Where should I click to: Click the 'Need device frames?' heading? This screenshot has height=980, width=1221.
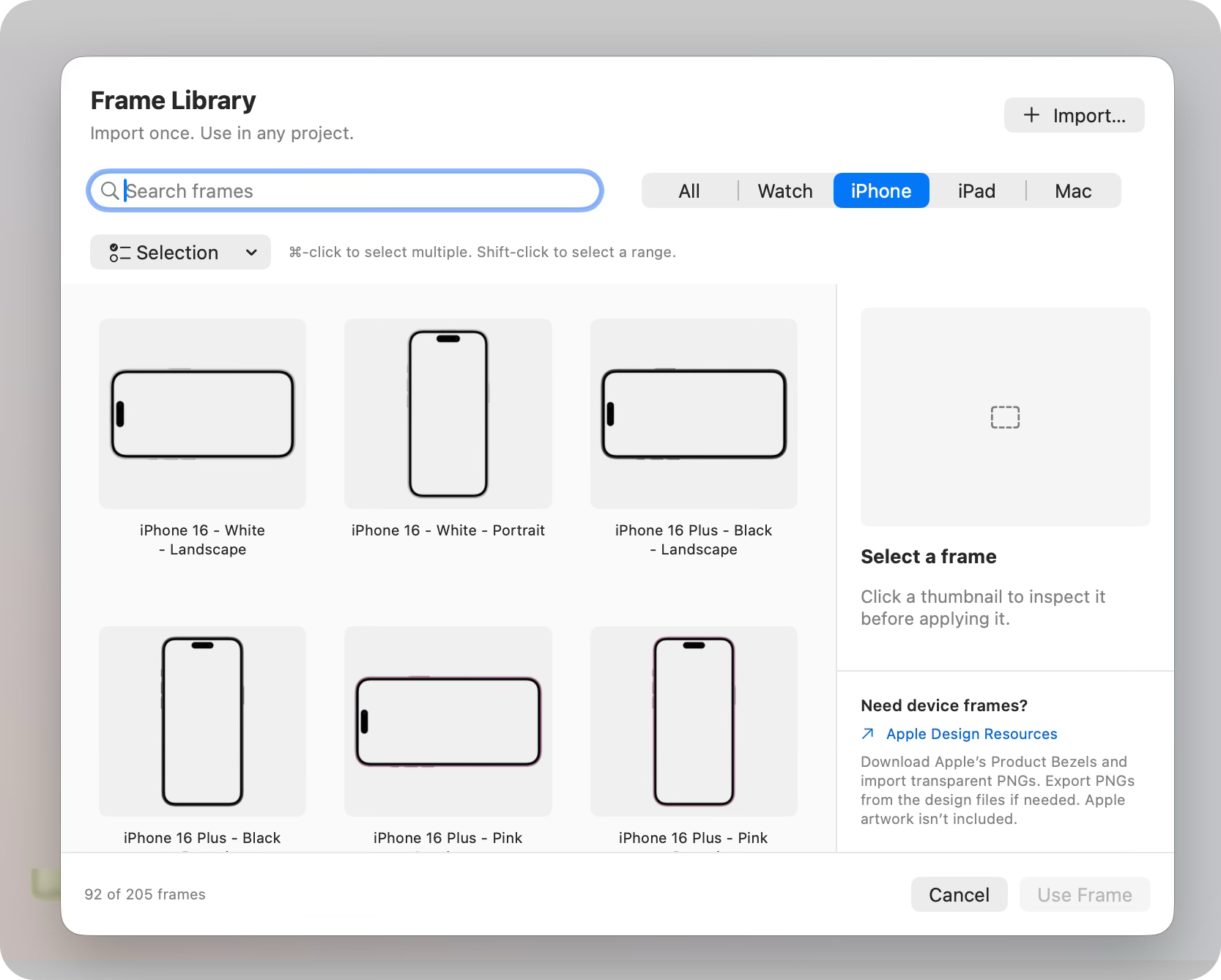(944, 705)
